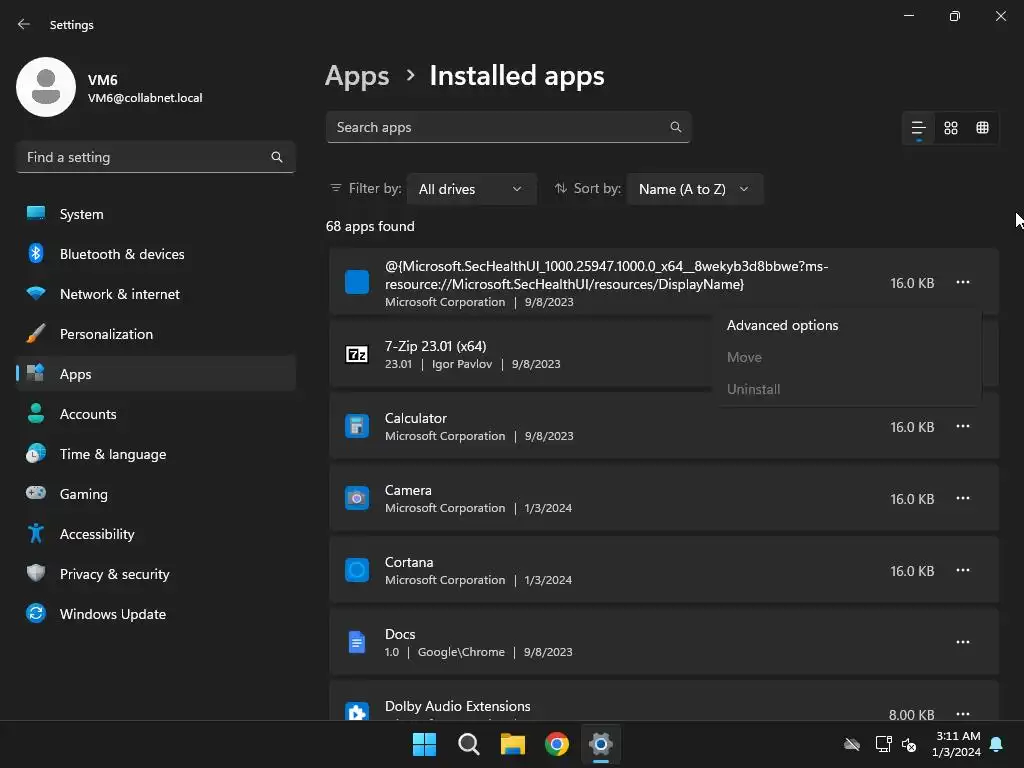Open Google Chrome from the taskbar
Viewport: 1024px width, 768px height.
point(557,744)
